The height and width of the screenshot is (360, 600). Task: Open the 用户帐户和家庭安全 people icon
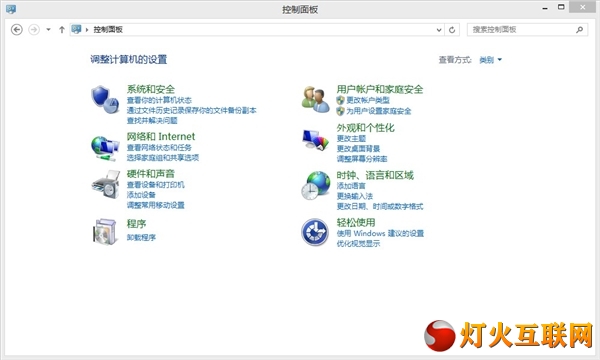315,99
